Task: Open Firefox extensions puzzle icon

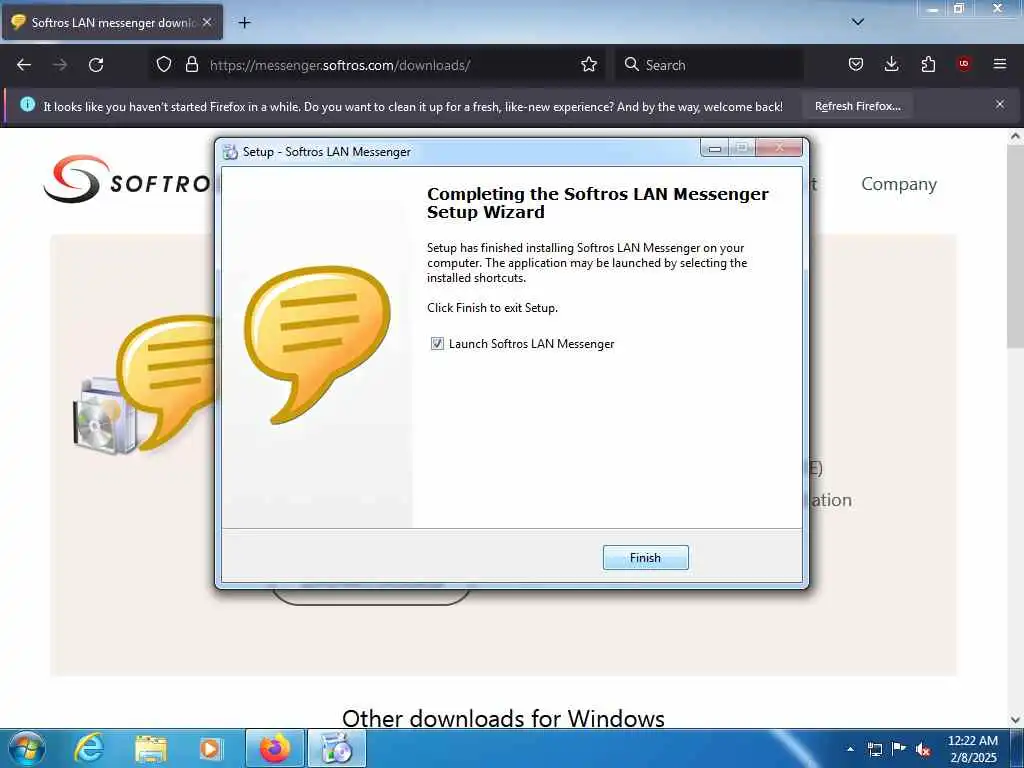Action: coord(928,64)
